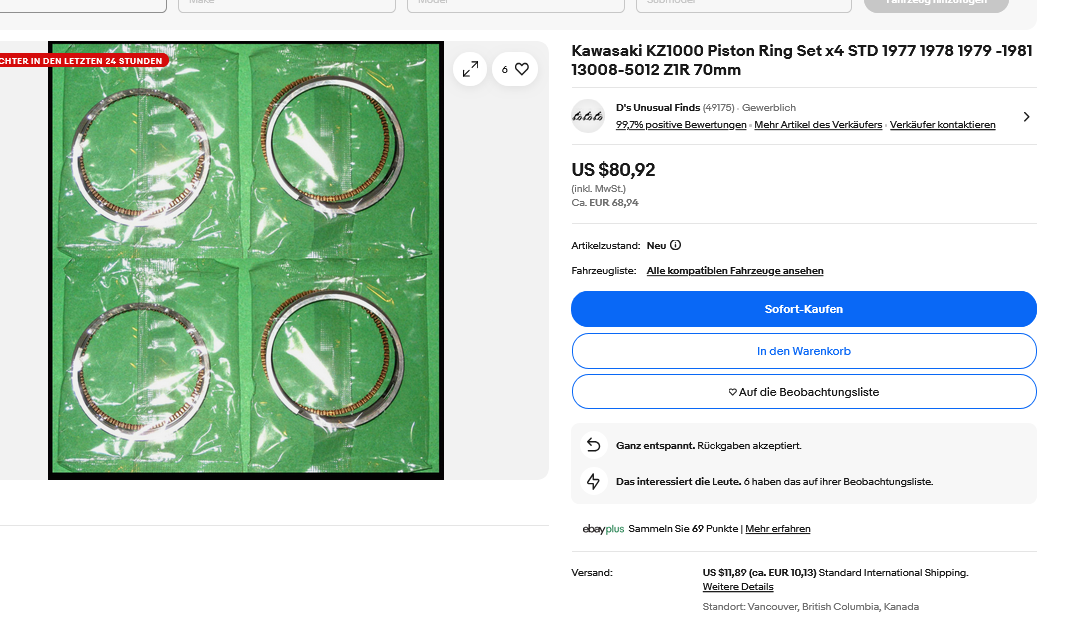Open 99,7% positive Bewertungen link
Screen dimensions: 1086x620
[x=681, y=125]
